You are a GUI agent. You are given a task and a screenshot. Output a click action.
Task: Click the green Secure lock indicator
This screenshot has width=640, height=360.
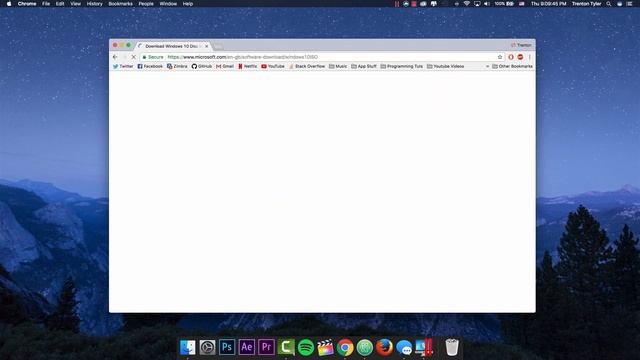click(x=153, y=57)
